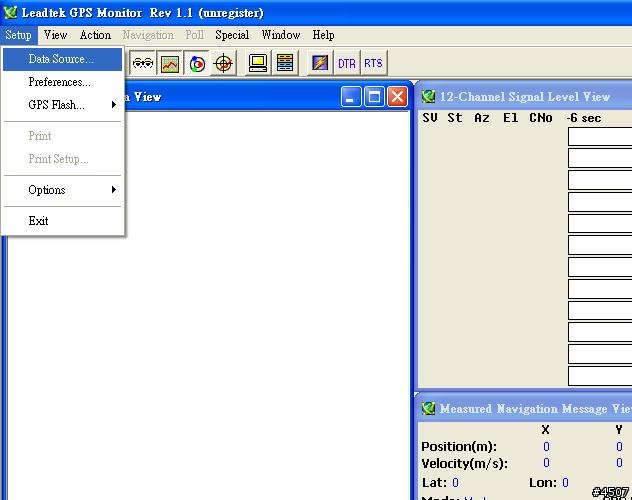This screenshot has height=500, width=632.
Task: Maximize the child view window
Action: [374, 97]
